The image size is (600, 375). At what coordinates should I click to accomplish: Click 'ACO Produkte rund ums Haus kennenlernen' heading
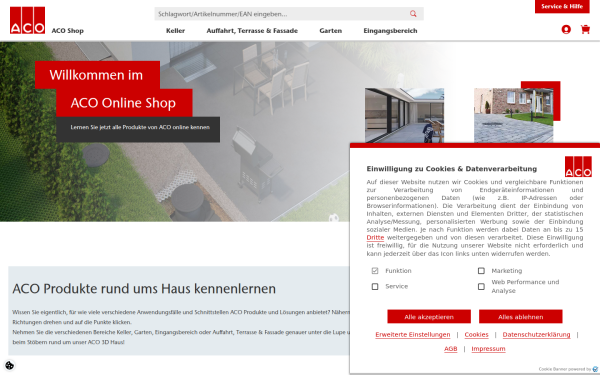pos(144,289)
